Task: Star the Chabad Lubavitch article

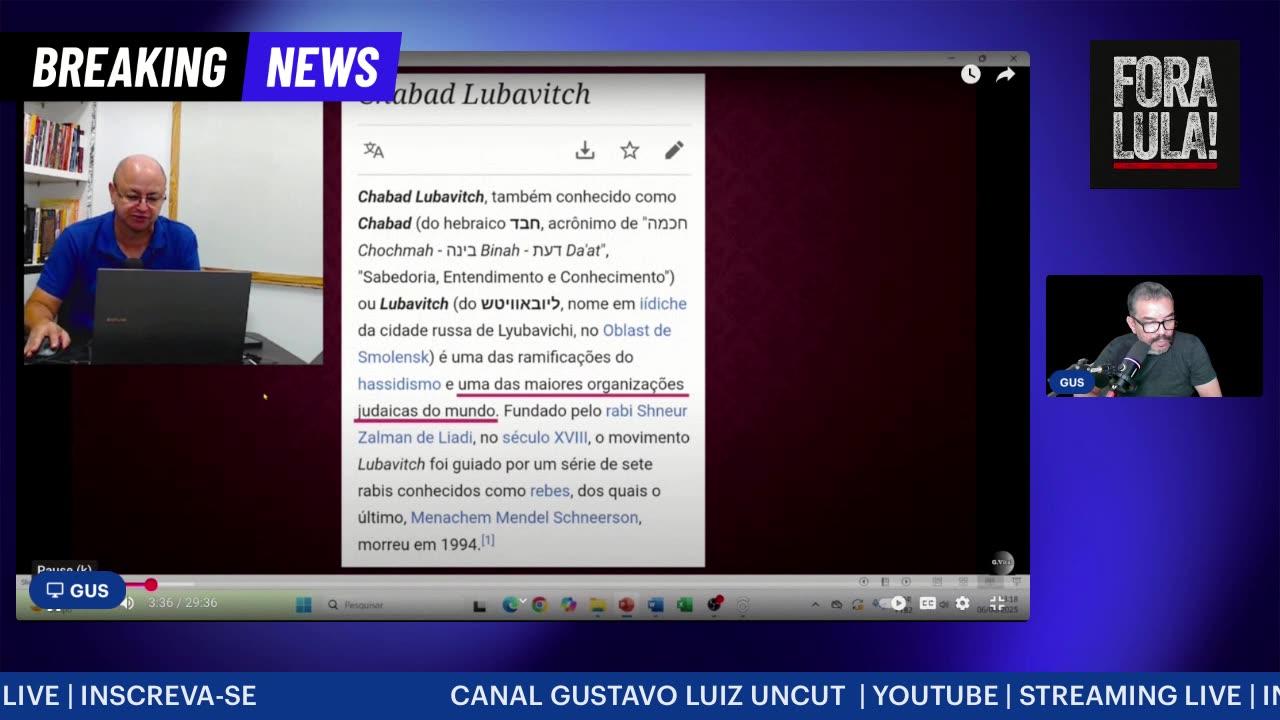Action: [x=629, y=150]
